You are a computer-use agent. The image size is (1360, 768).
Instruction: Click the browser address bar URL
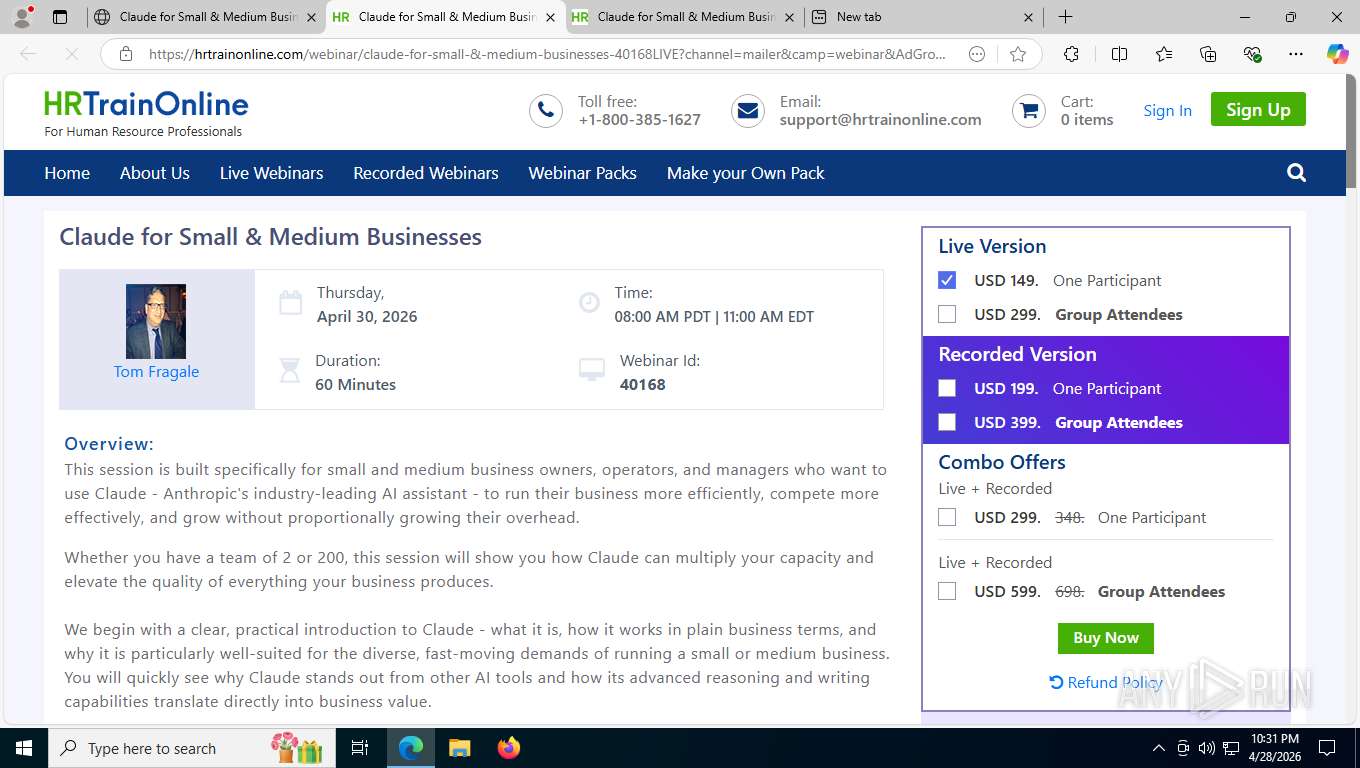click(x=547, y=55)
